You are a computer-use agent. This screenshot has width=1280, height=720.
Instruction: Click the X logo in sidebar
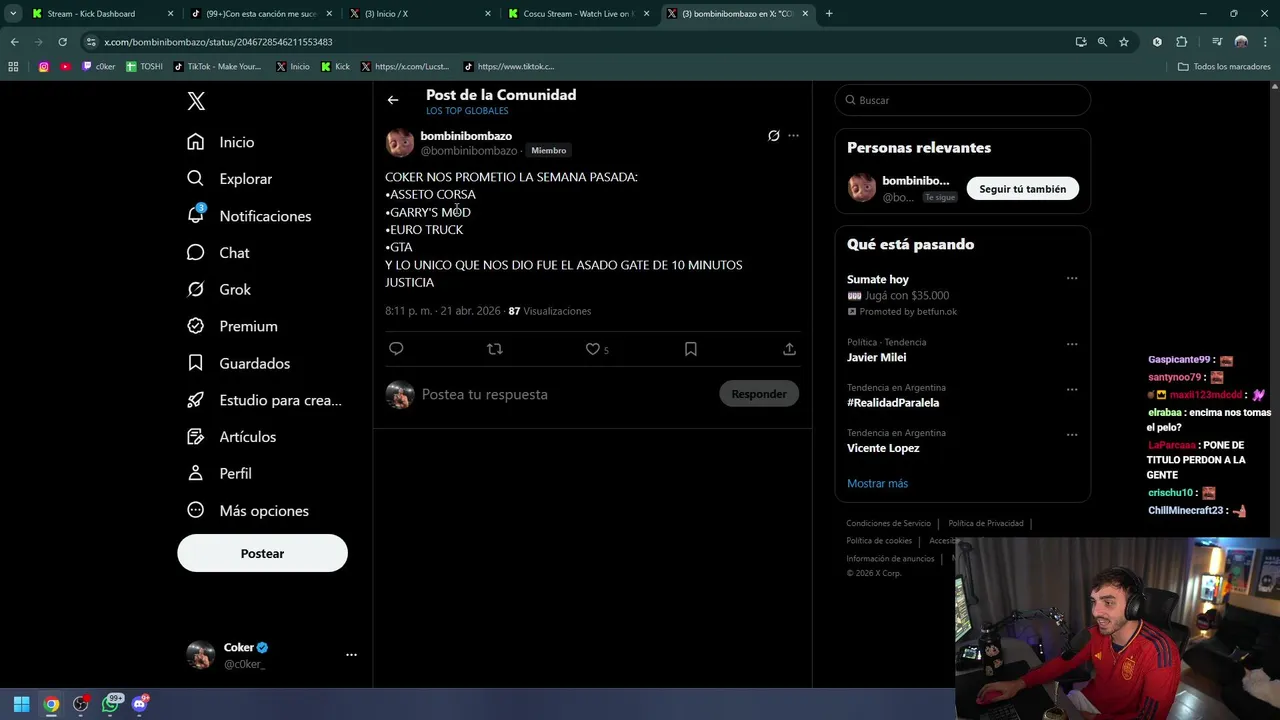point(196,101)
